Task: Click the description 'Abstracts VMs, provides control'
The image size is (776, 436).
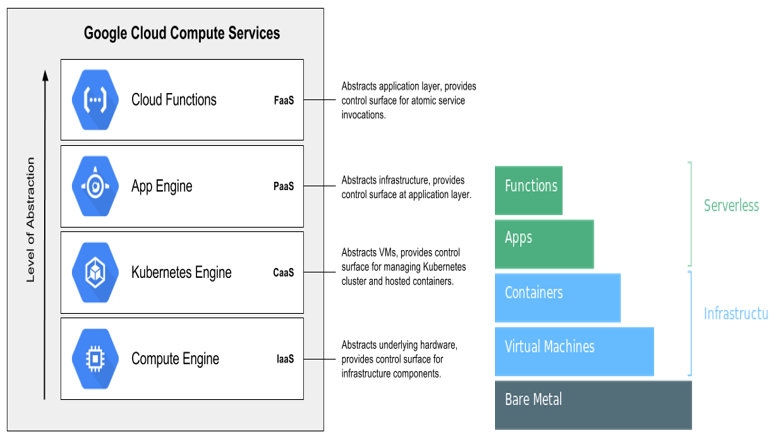Action: click(x=401, y=252)
